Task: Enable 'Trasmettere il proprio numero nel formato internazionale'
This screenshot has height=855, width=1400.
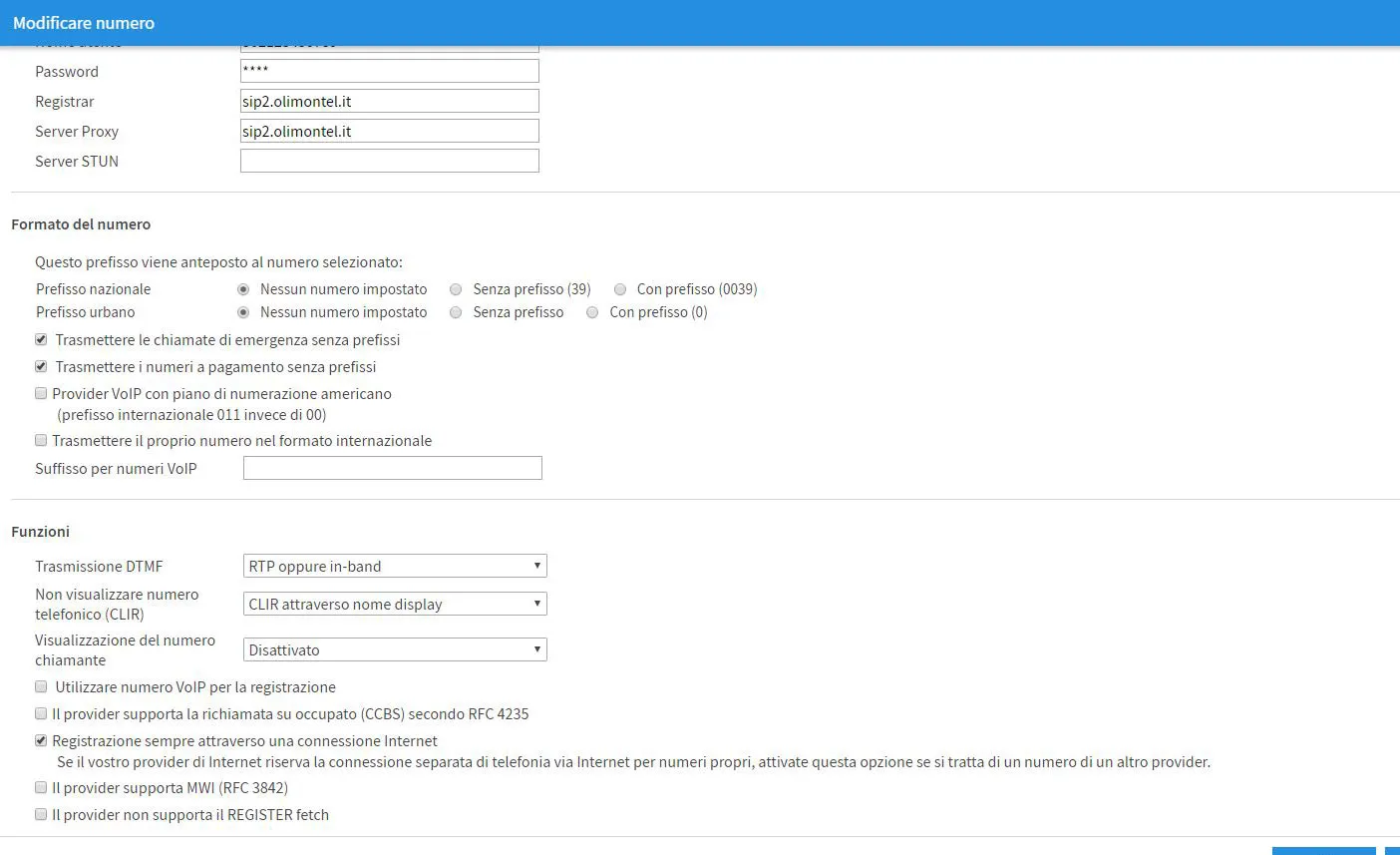Action: click(41, 440)
